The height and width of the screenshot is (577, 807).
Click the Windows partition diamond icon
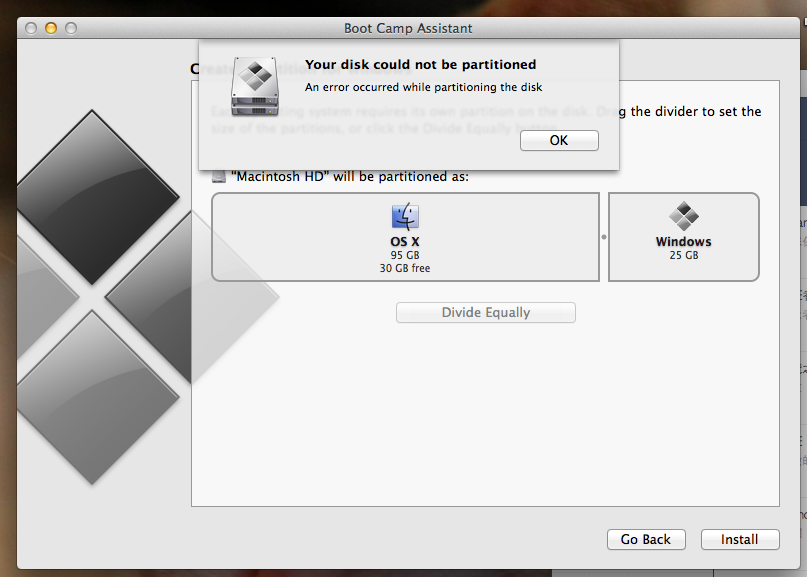[x=683, y=216]
